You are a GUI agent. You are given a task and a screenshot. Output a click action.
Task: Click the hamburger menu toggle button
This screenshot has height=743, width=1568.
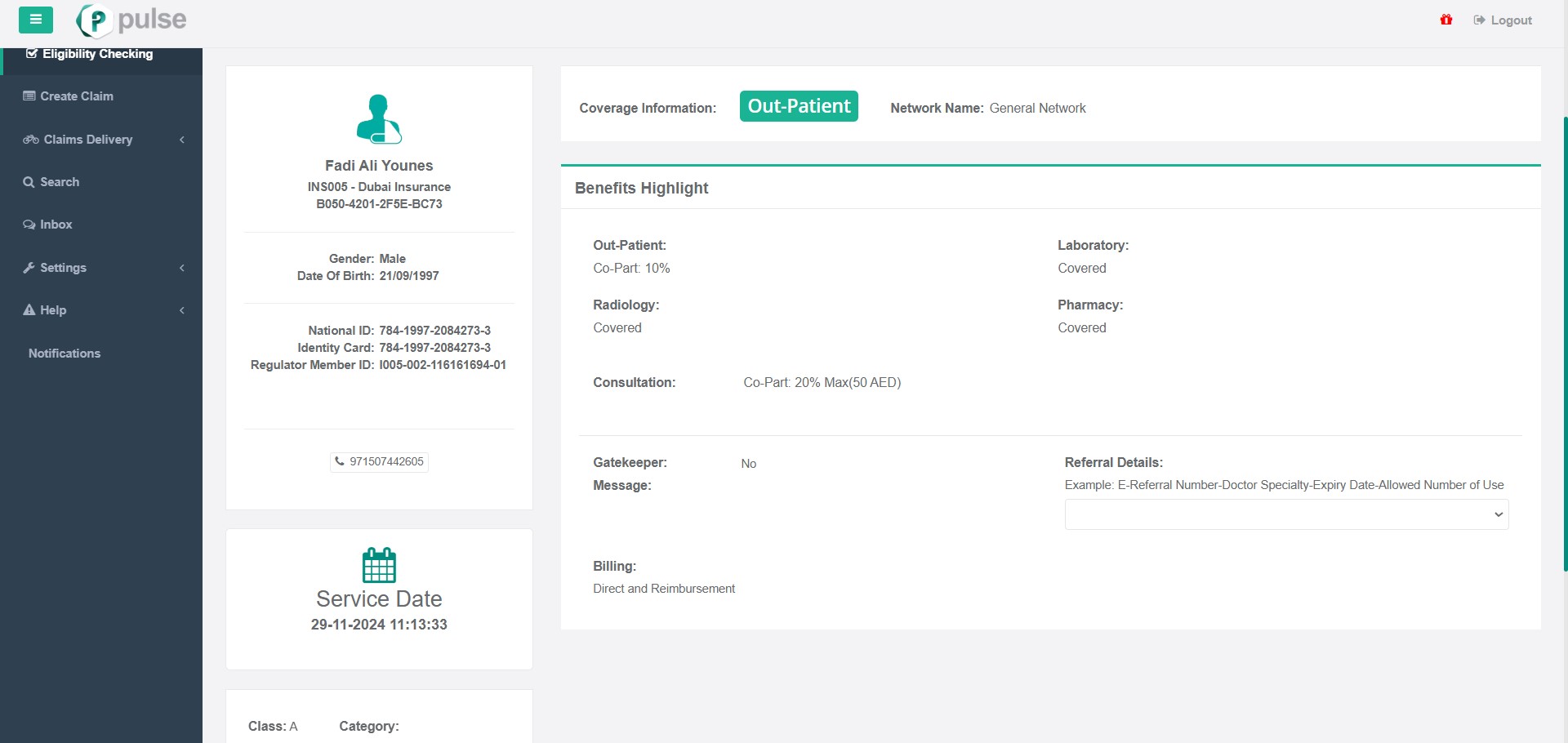pos(36,20)
